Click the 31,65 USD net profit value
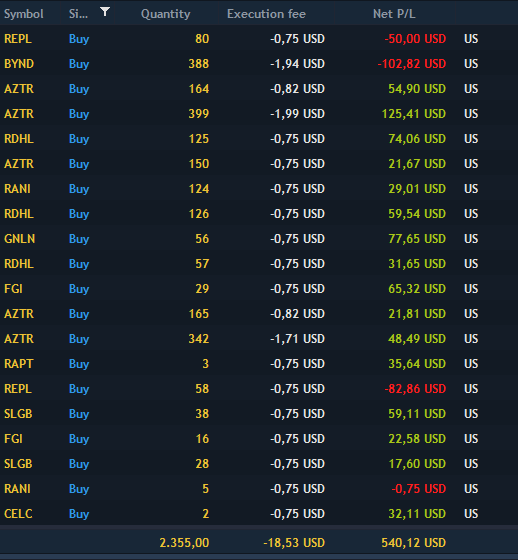Viewport: 518px width, 560px height. tap(417, 264)
